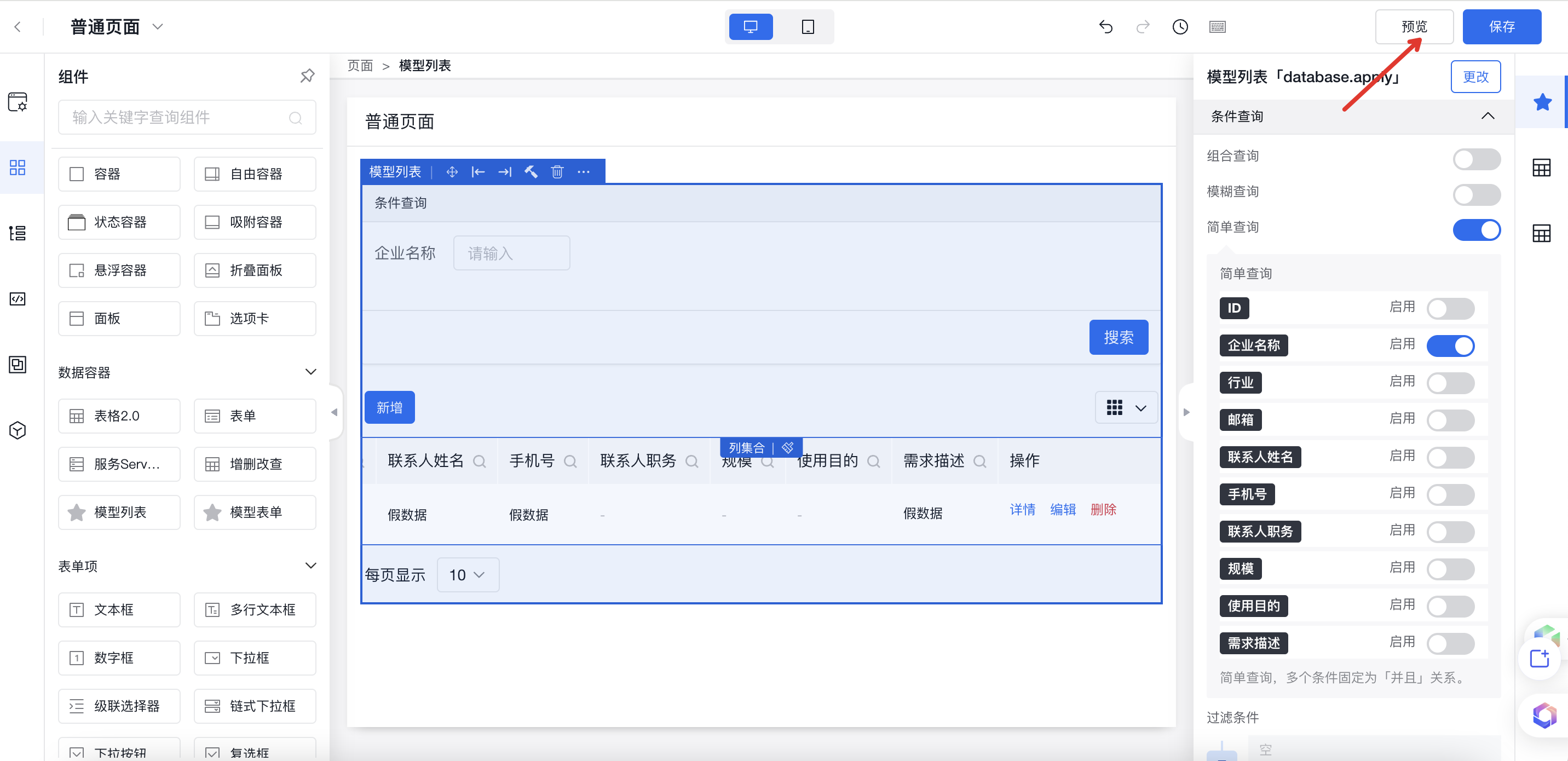Click the 编辑 link in table row

click(x=1063, y=510)
